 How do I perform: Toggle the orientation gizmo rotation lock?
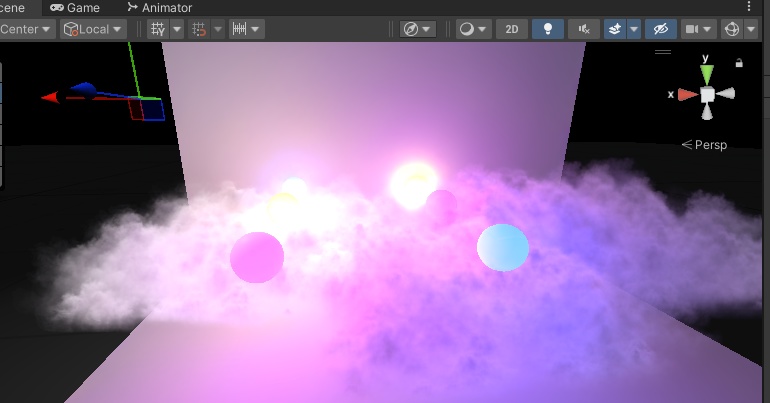click(x=739, y=63)
